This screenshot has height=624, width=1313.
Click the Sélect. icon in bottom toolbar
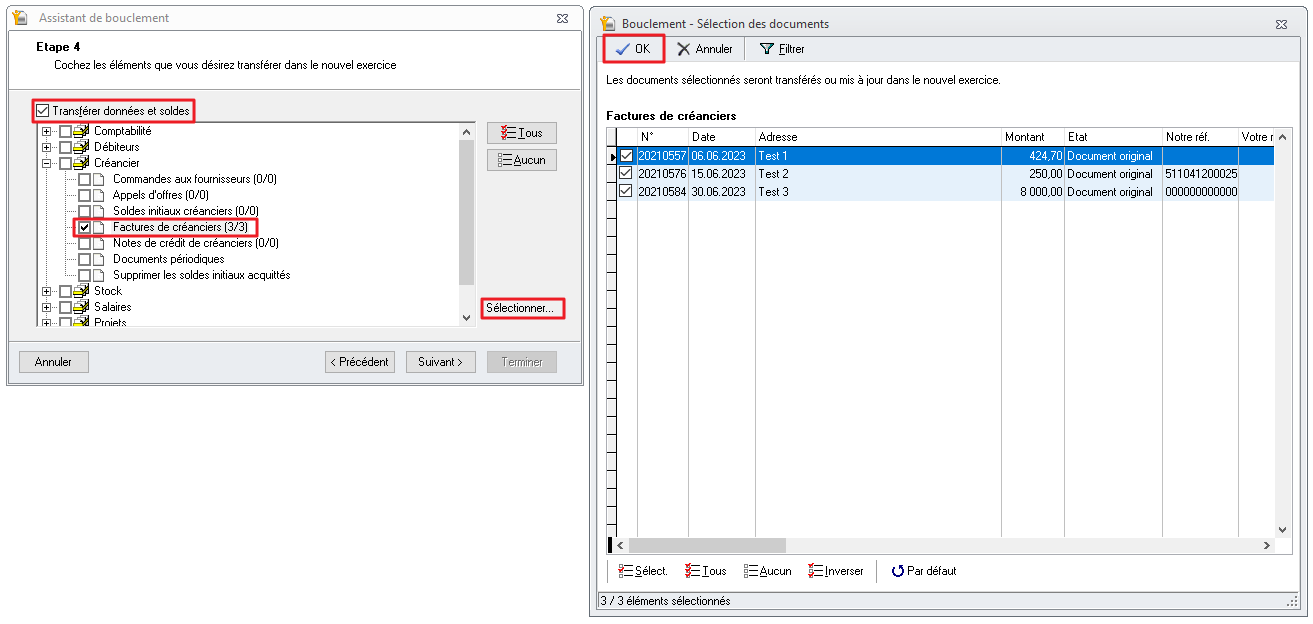642,571
